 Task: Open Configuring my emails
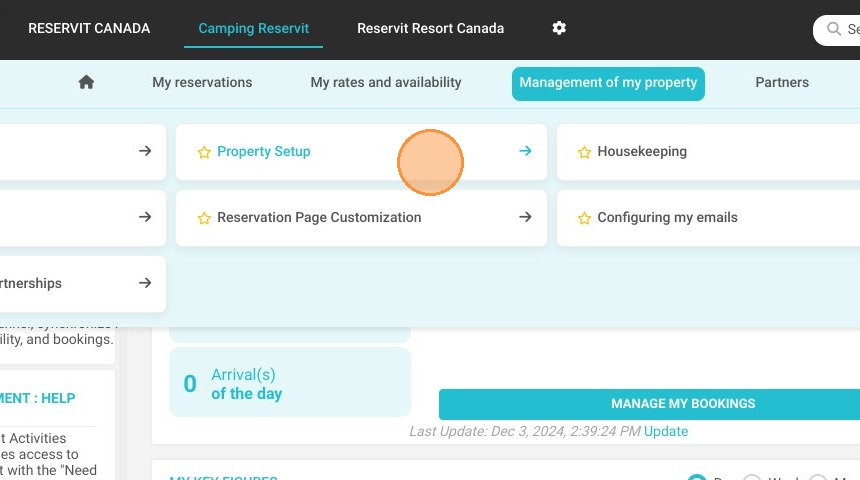[667, 217]
